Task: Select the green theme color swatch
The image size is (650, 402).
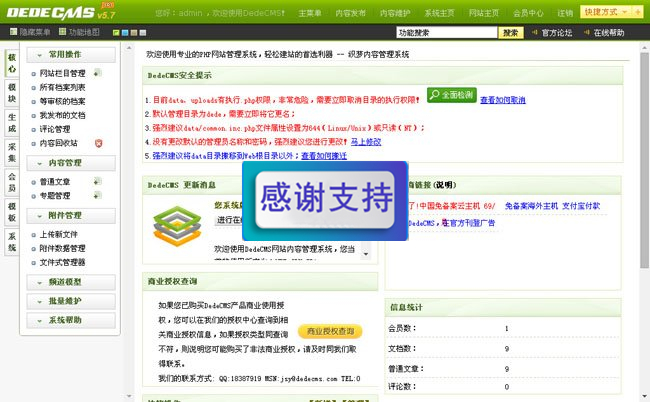Action: tap(116, 32)
